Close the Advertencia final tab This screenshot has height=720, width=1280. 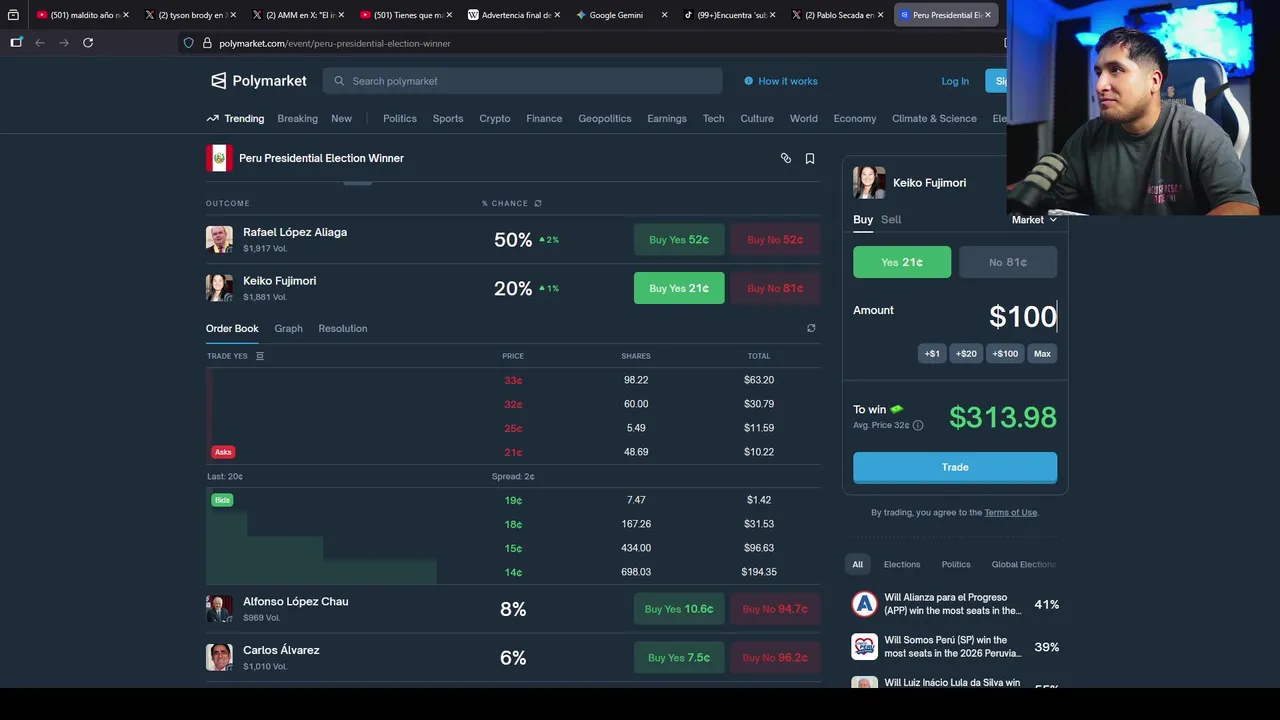(x=556, y=15)
